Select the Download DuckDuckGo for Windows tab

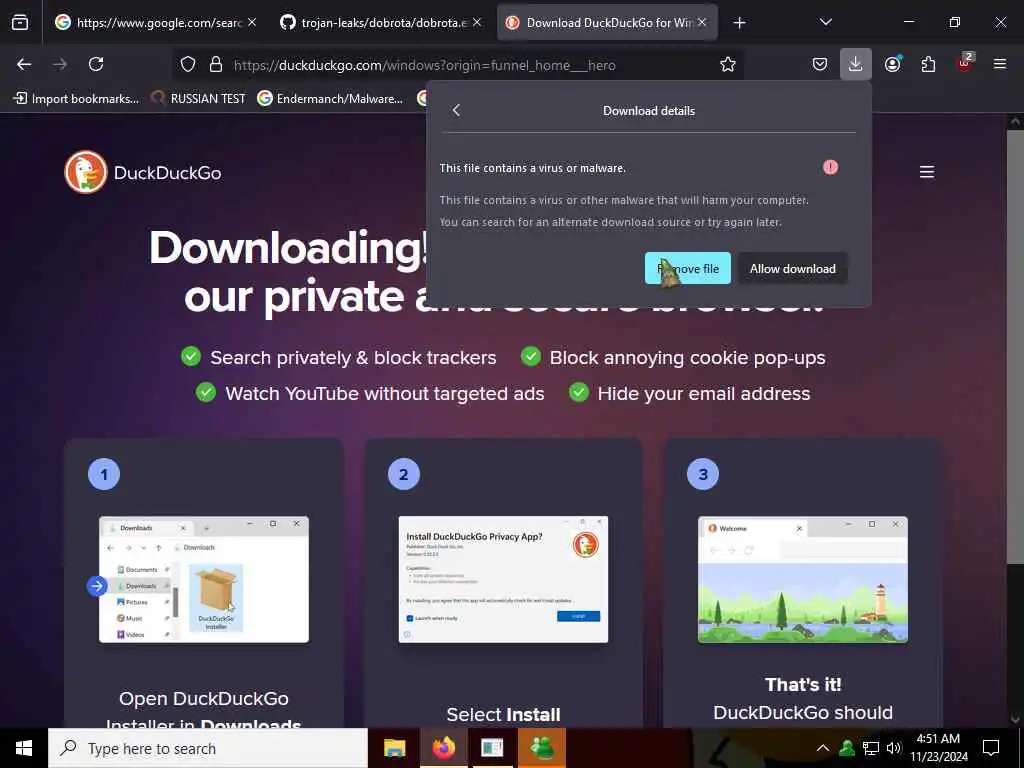tap(607, 23)
